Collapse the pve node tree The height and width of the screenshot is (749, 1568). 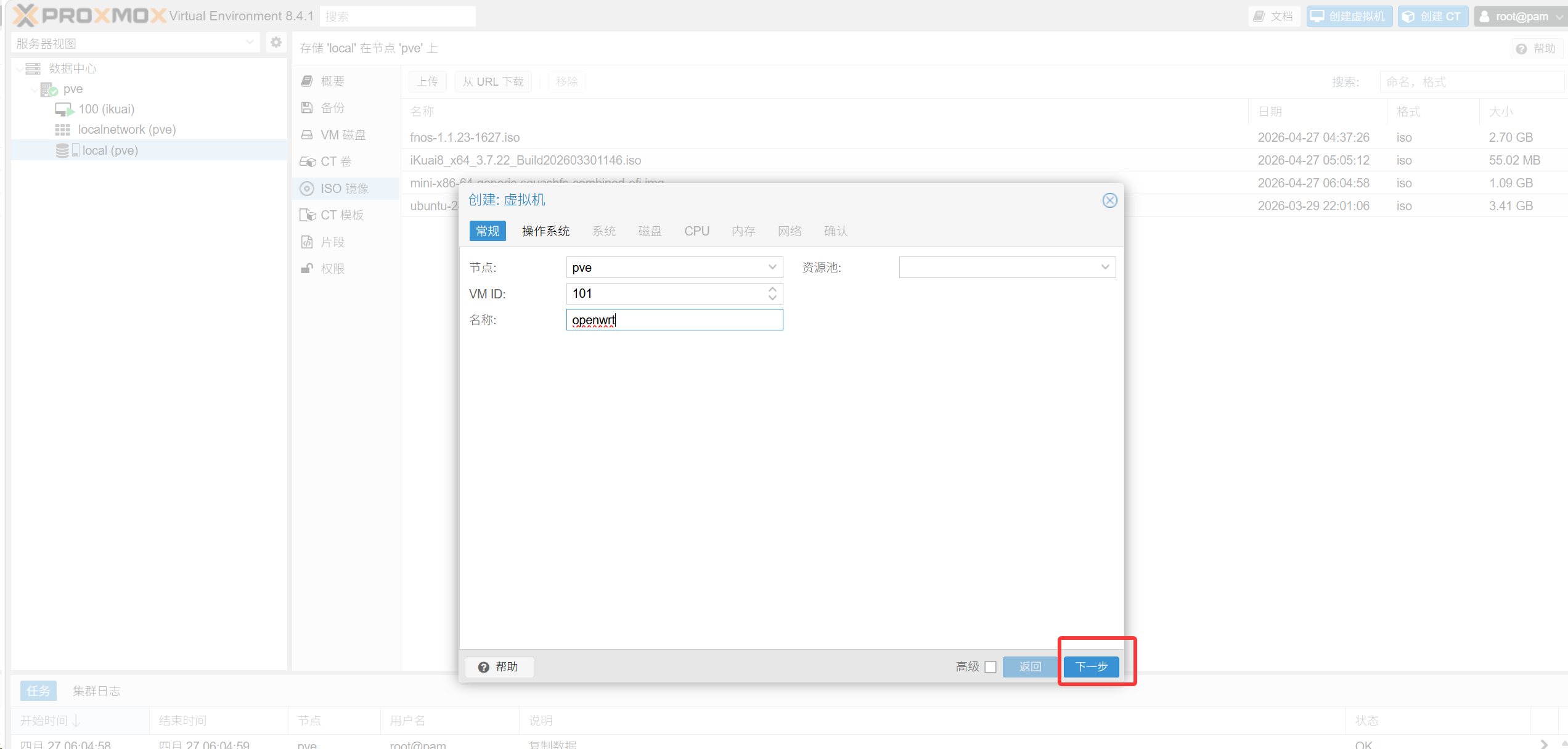tap(34, 89)
